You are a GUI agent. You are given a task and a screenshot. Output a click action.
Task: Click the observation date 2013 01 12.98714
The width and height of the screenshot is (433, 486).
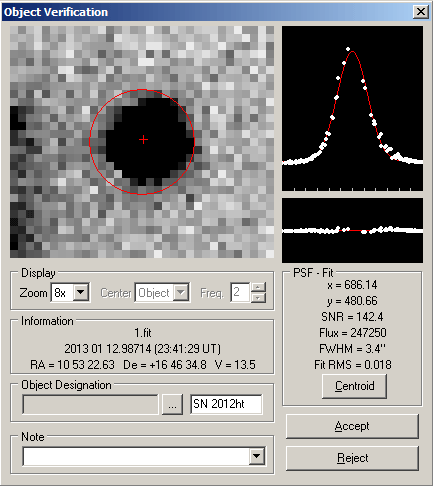pyautogui.click(x=108, y=349)
